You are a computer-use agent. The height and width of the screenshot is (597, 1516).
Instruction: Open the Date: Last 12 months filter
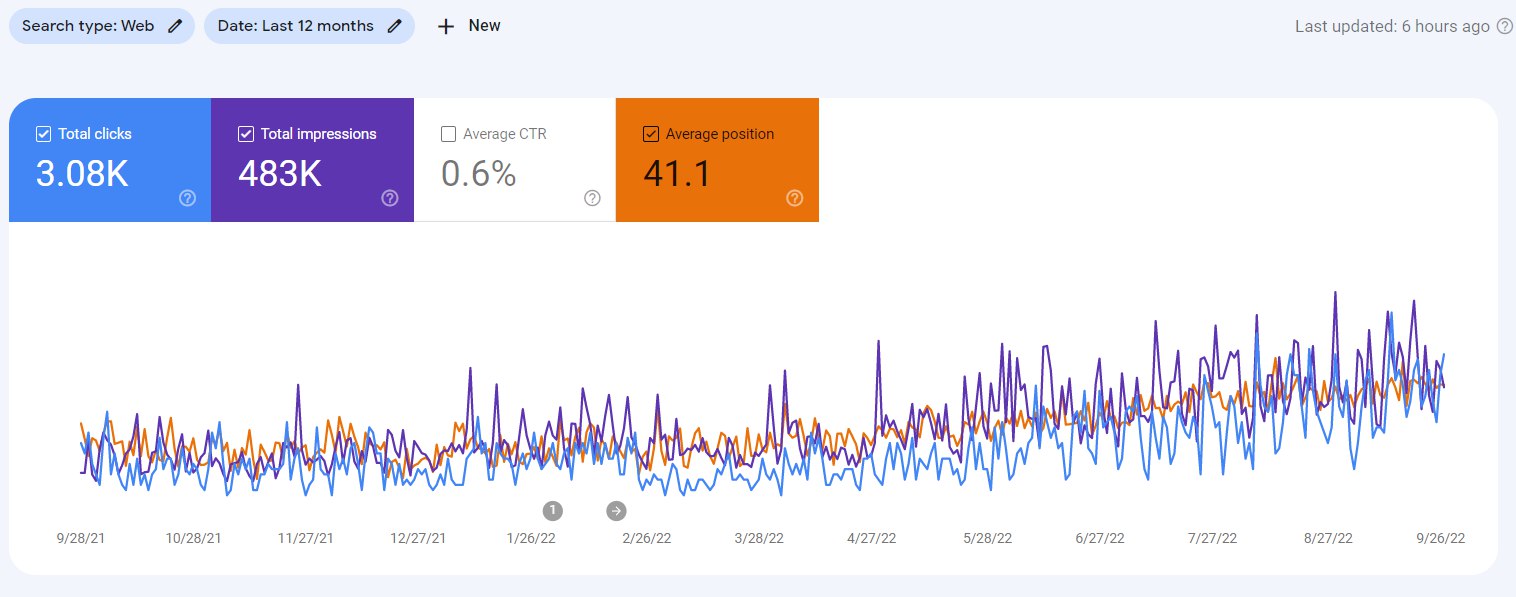click(x=295, y=26)
